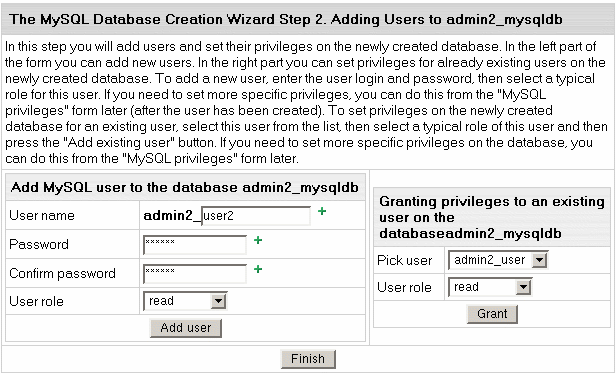Click the 'read' value in existing user role
Screen dimensions: 616x373
point(466,287)
